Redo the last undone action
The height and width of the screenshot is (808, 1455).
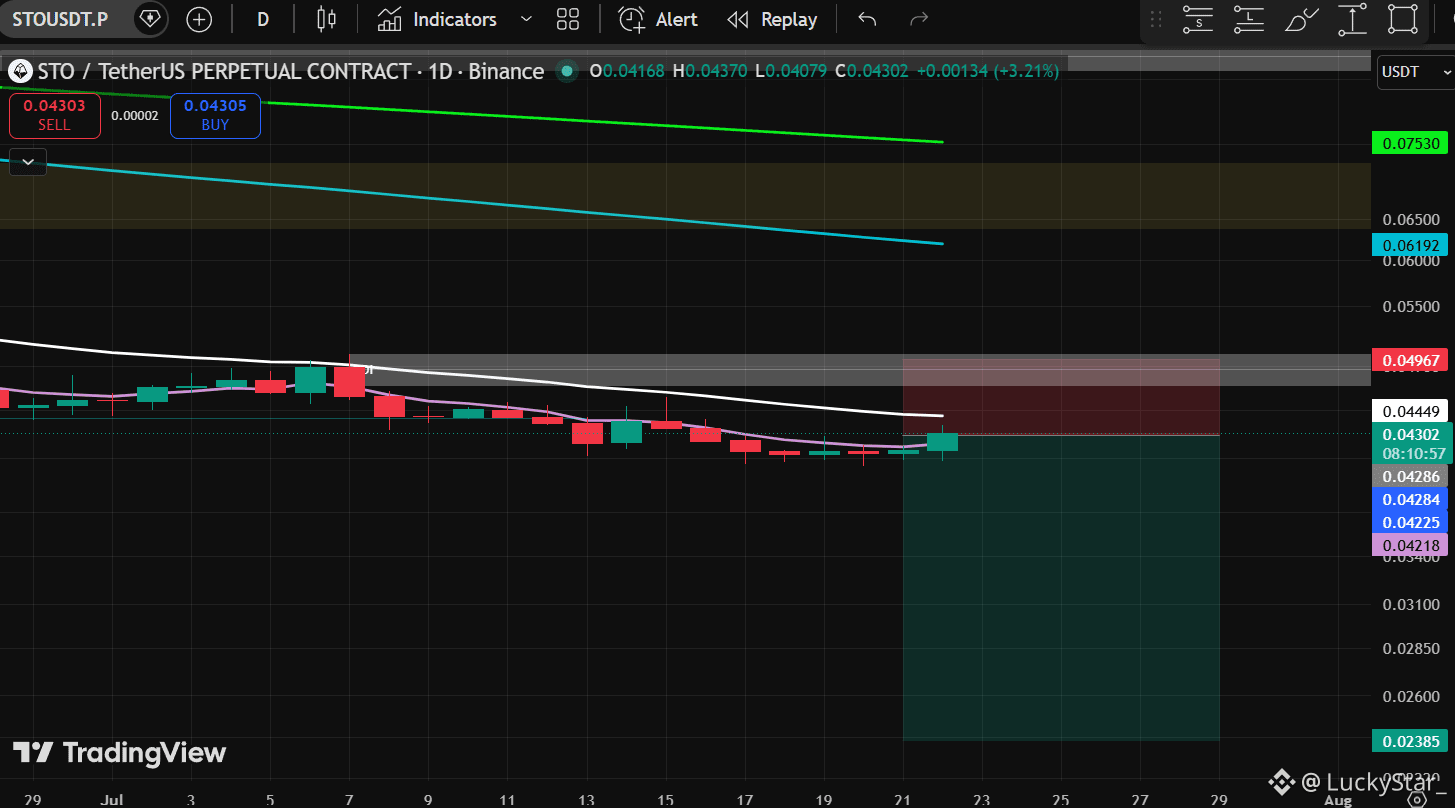[919, 19]
